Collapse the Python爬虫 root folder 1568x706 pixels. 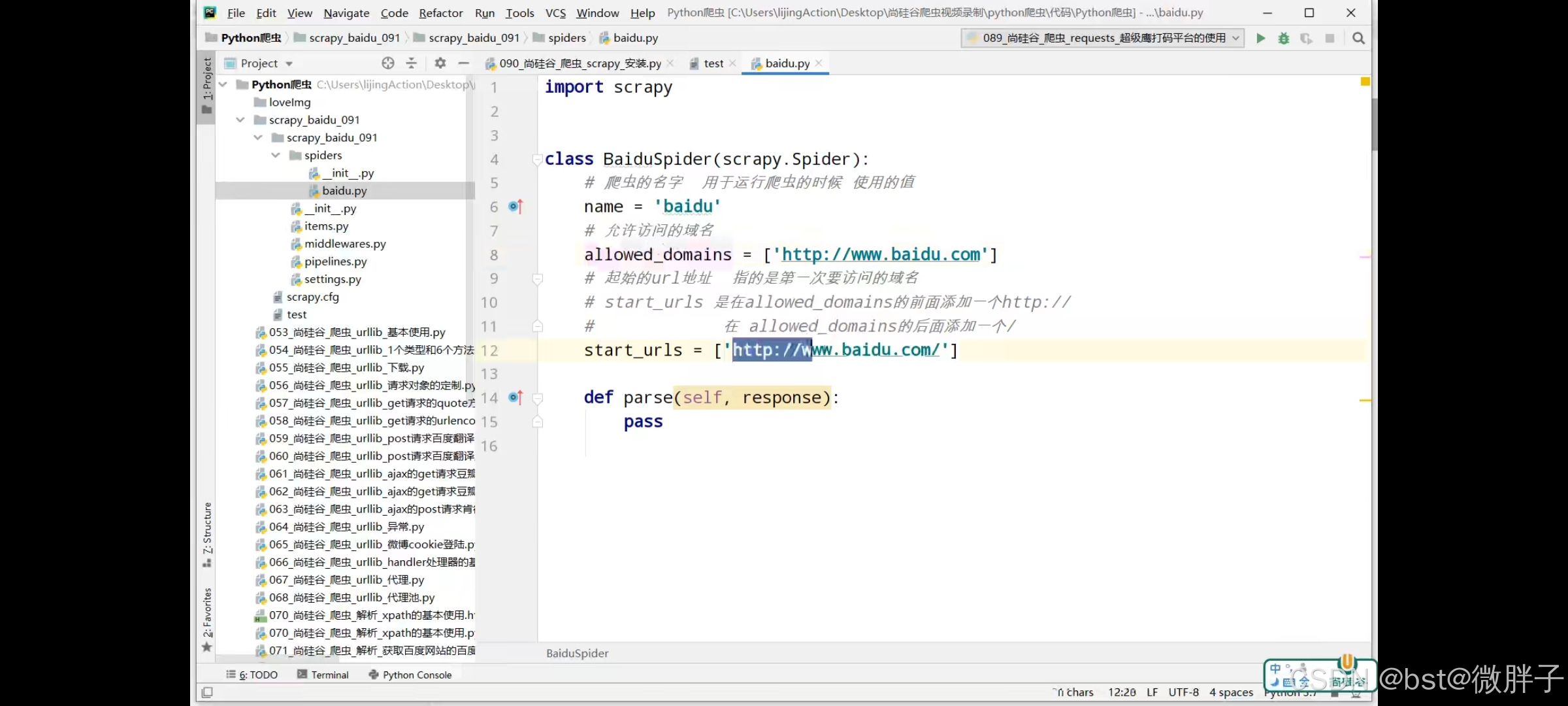(x=223, y=84)
